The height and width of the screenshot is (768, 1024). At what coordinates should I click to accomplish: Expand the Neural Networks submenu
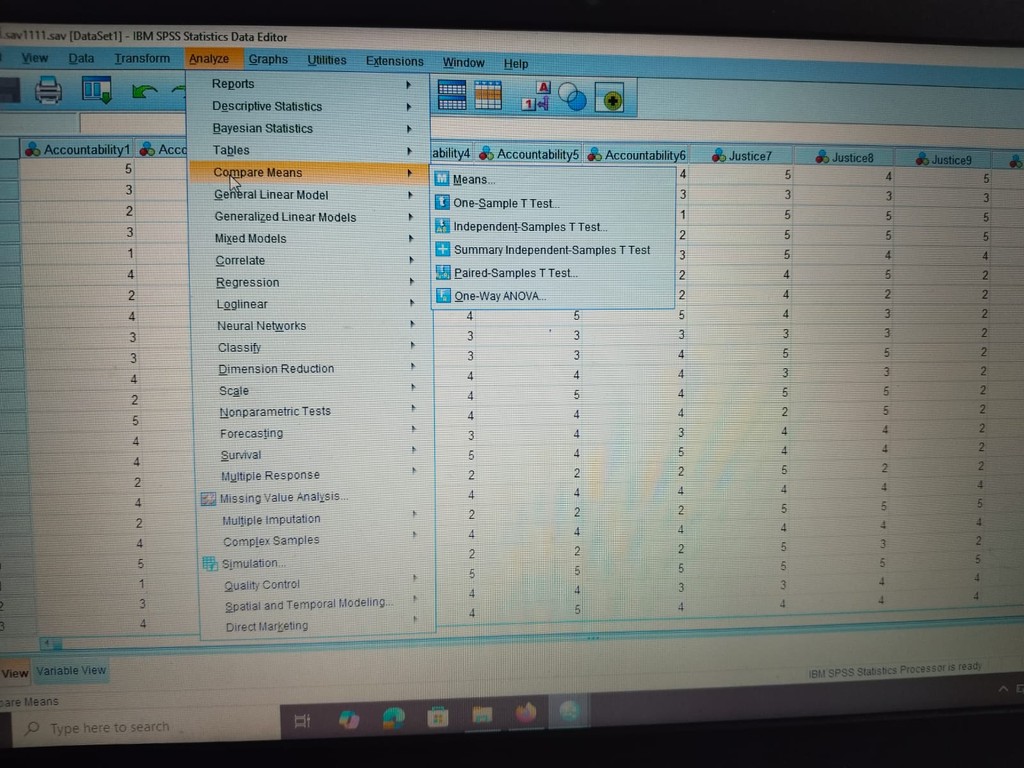(x=310, y=325)
